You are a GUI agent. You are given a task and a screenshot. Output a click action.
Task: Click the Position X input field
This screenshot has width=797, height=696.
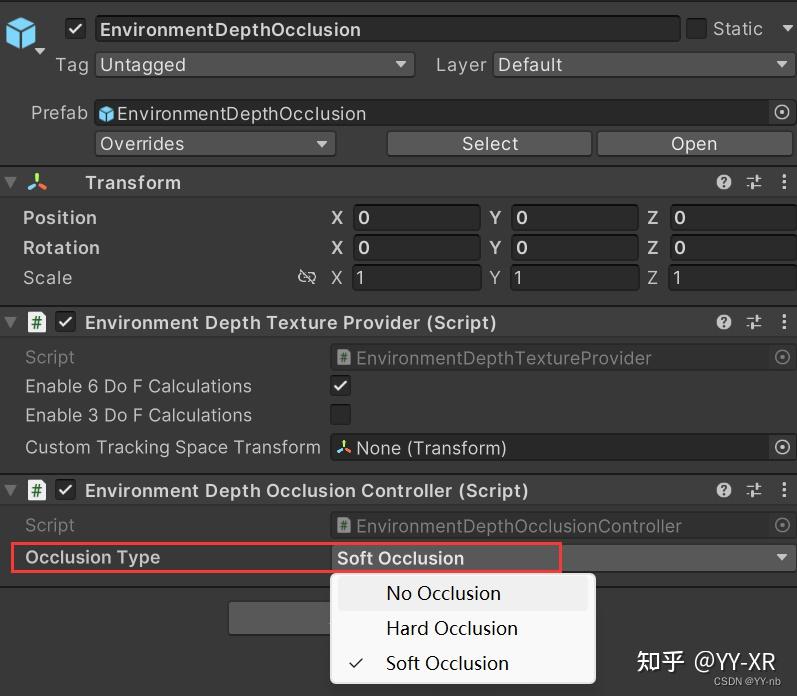point(415,218)
